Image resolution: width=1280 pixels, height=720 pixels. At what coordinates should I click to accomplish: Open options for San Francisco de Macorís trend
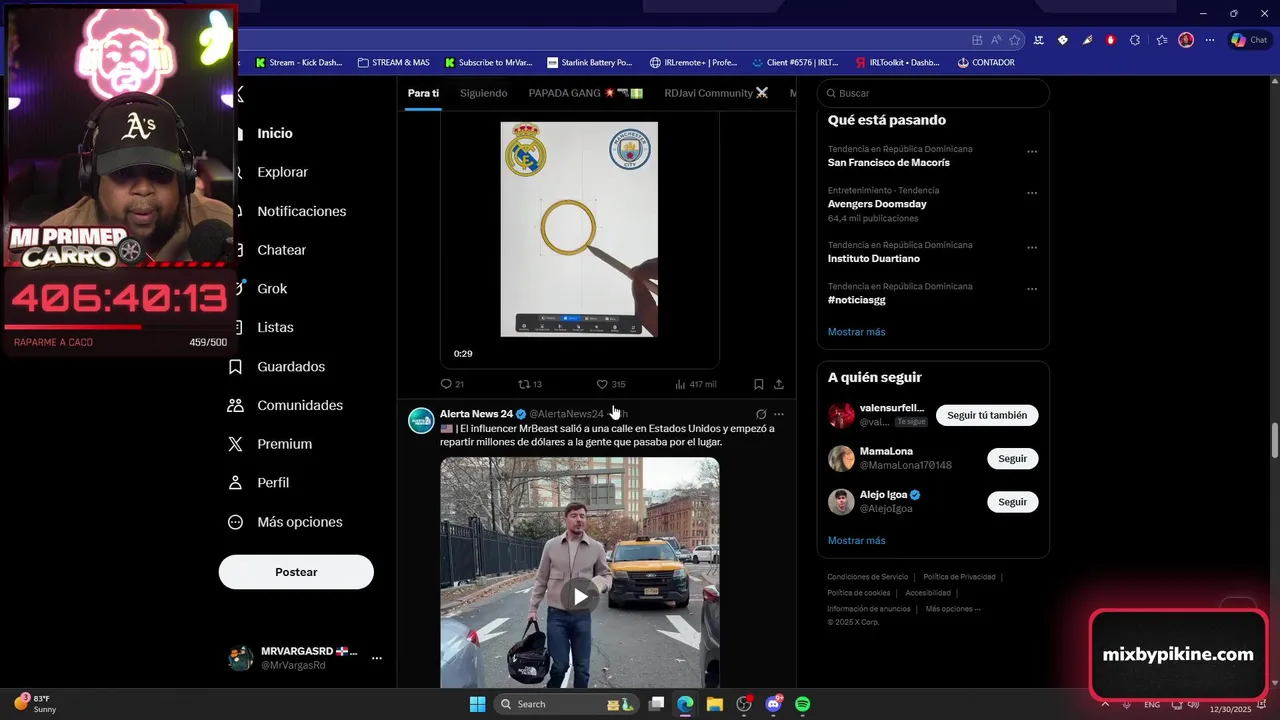[1032, 152]
